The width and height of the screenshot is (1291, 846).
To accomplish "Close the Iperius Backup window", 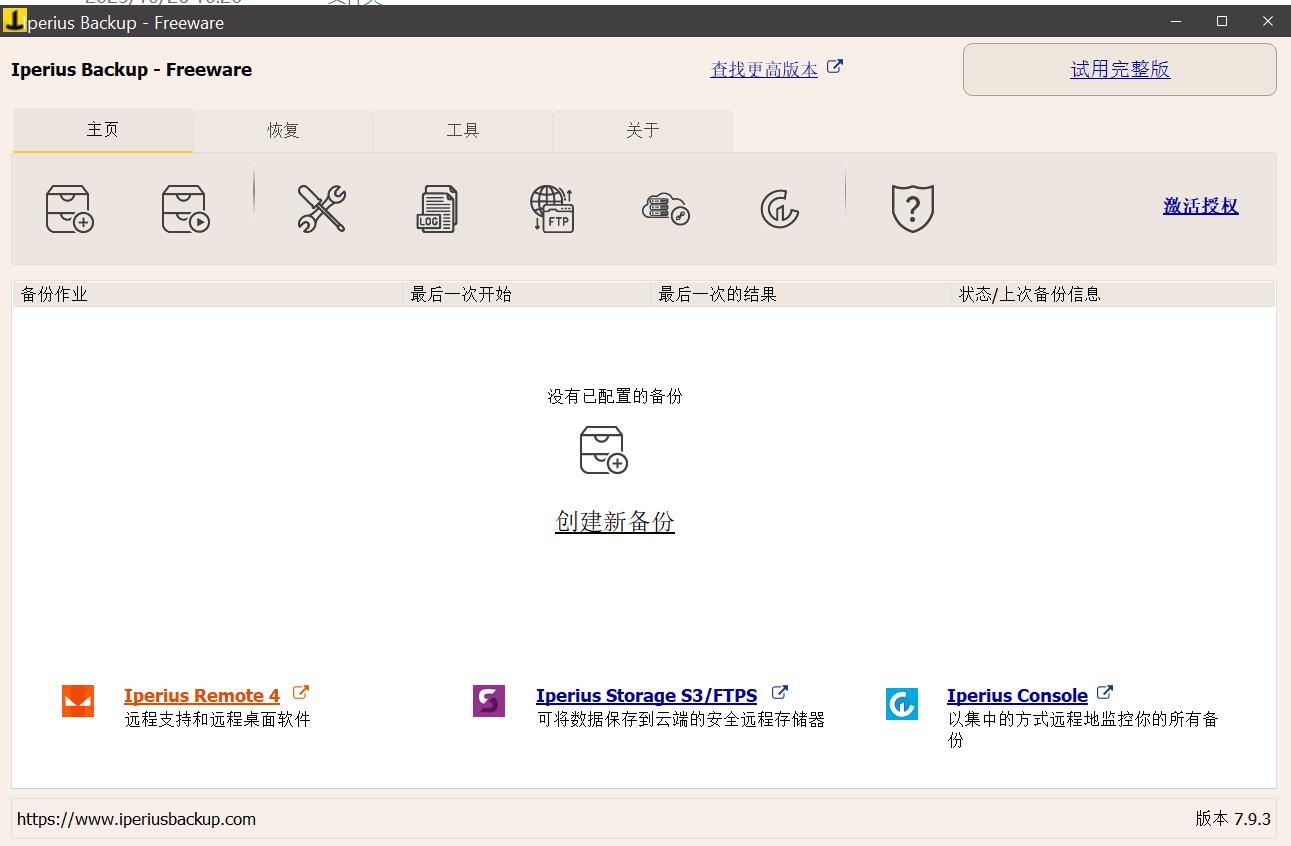I will tap(1268, 21).
